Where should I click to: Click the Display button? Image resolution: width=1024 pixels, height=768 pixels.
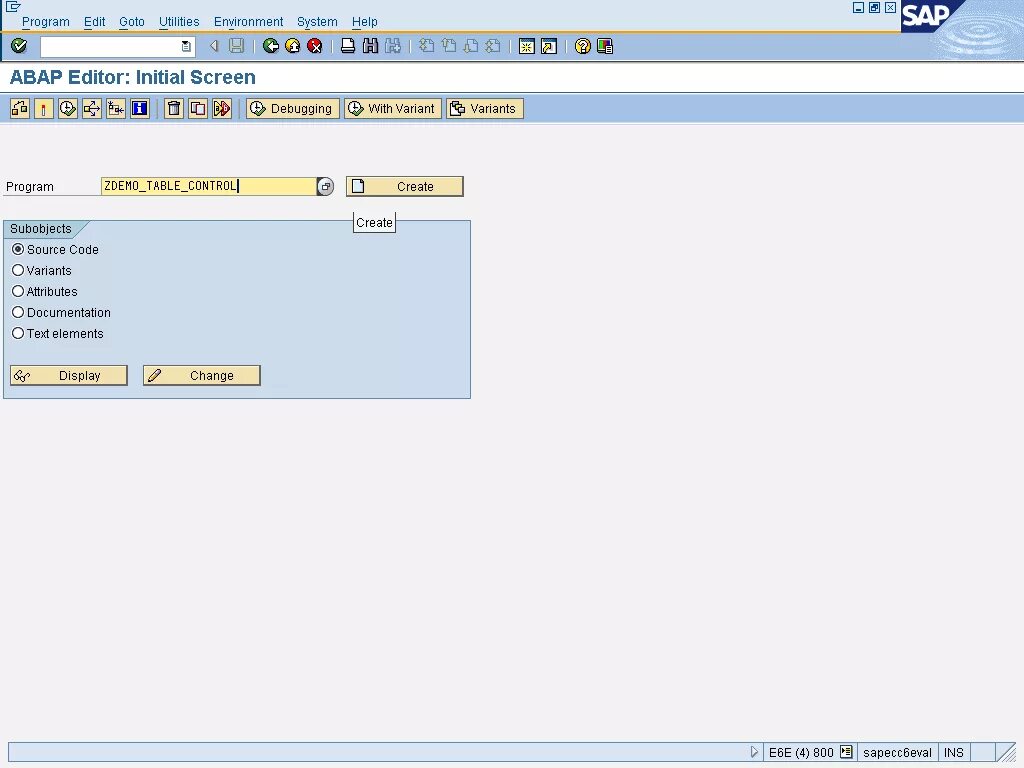point(69,376)
